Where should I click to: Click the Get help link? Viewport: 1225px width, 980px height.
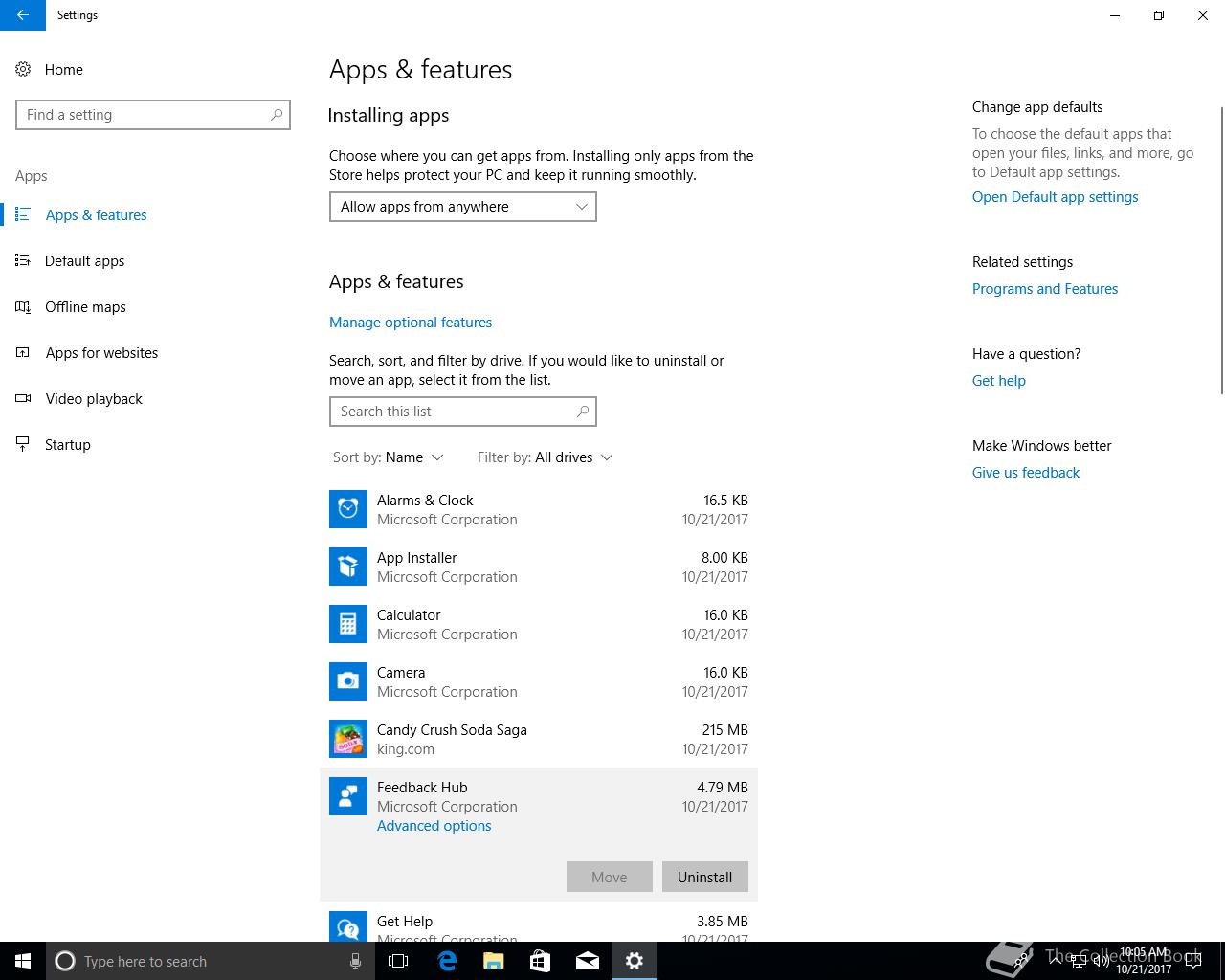[x=999, y=381]
